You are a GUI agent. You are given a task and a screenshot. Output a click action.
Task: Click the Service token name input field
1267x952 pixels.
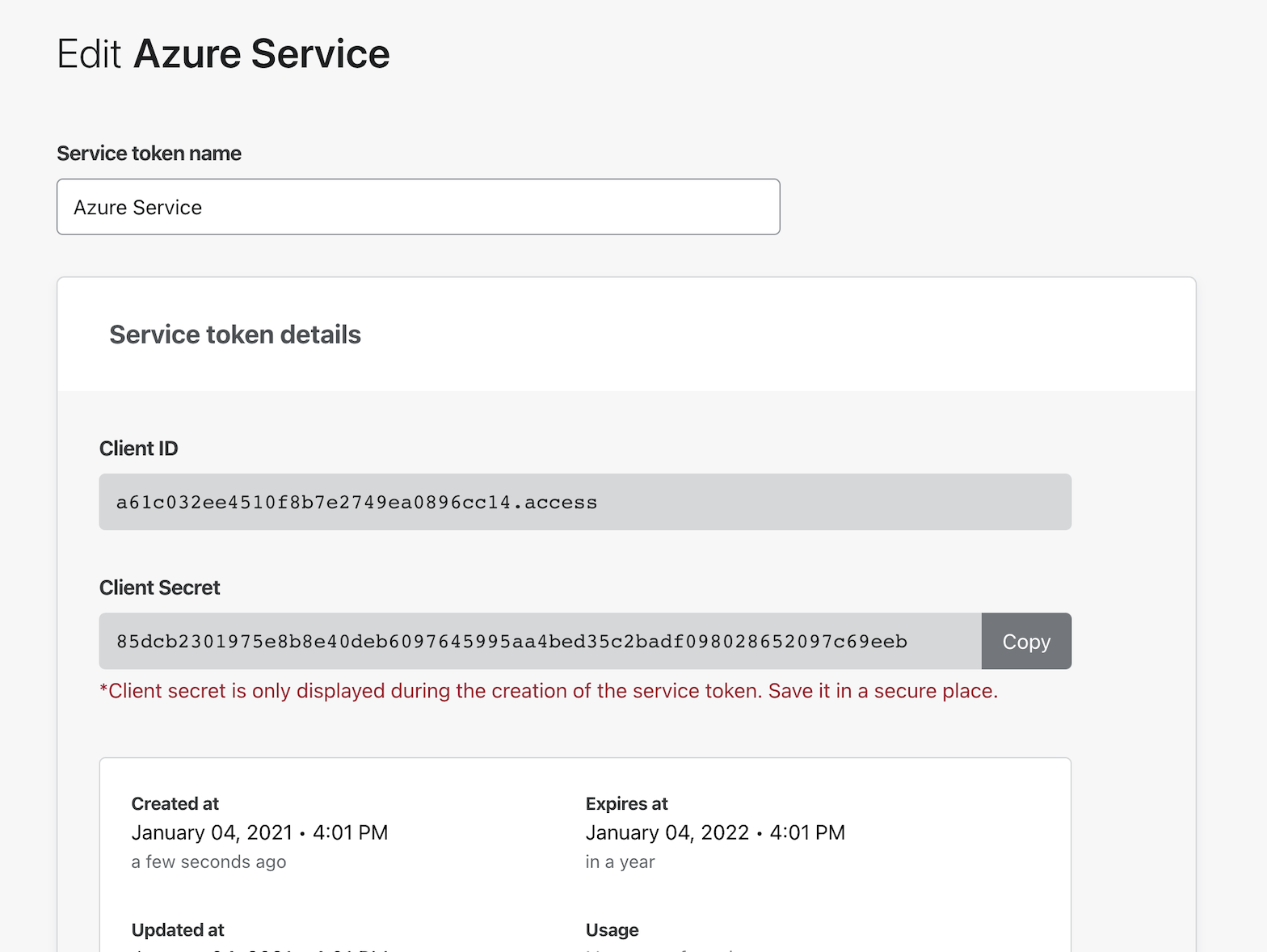418,207
